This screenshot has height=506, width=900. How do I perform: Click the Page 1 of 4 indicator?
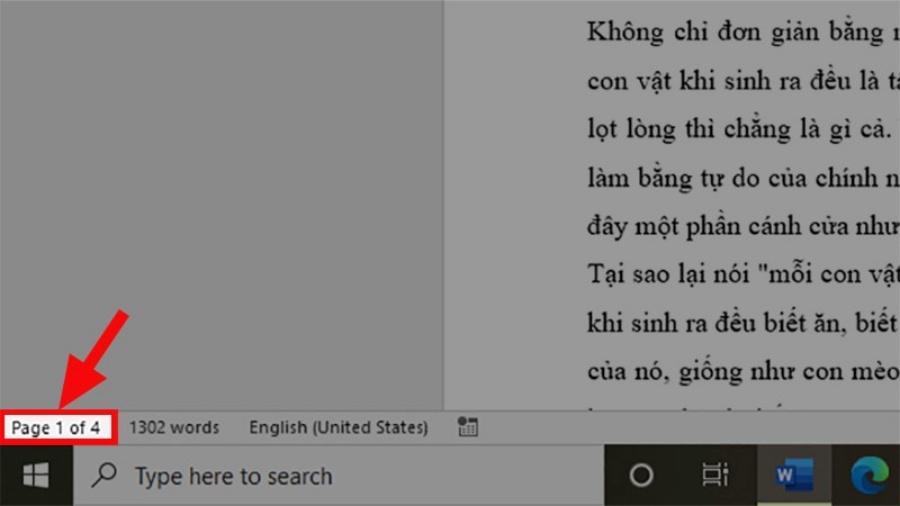click(56, 428)
